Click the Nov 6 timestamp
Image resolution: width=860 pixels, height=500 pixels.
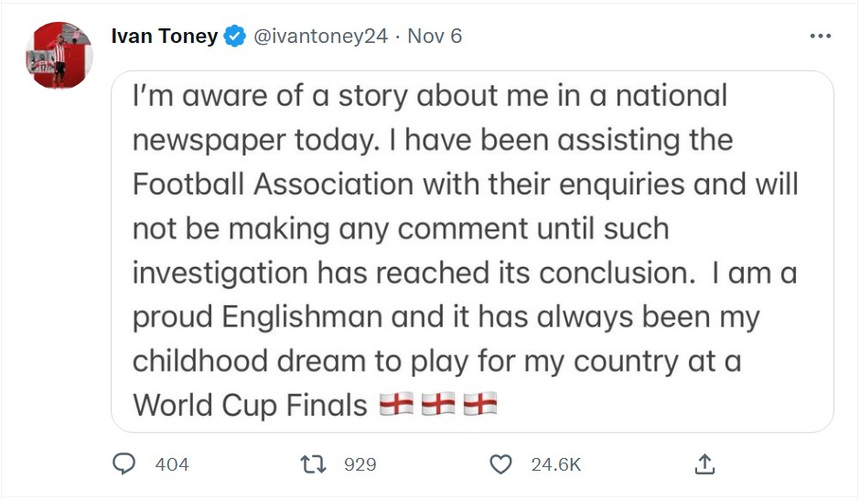click(x=434, y=37)
